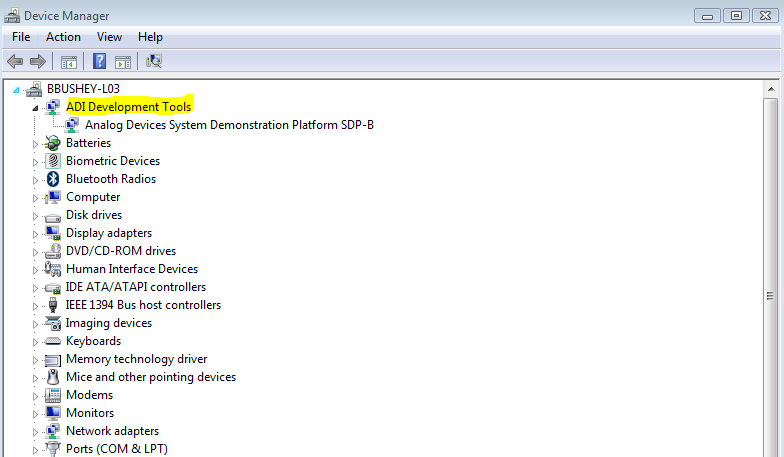Click the Show/Hide Console Tree icon

click(68, 62)
